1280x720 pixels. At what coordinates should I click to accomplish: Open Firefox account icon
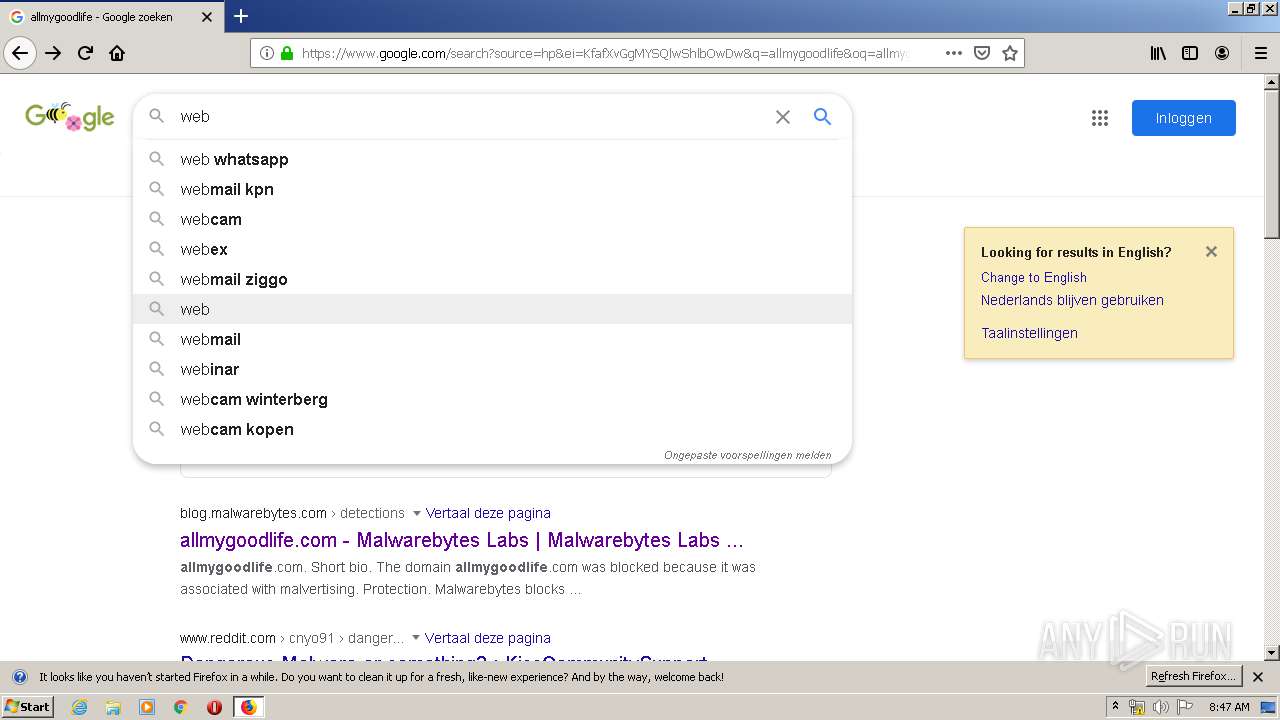coord(1222,53)
